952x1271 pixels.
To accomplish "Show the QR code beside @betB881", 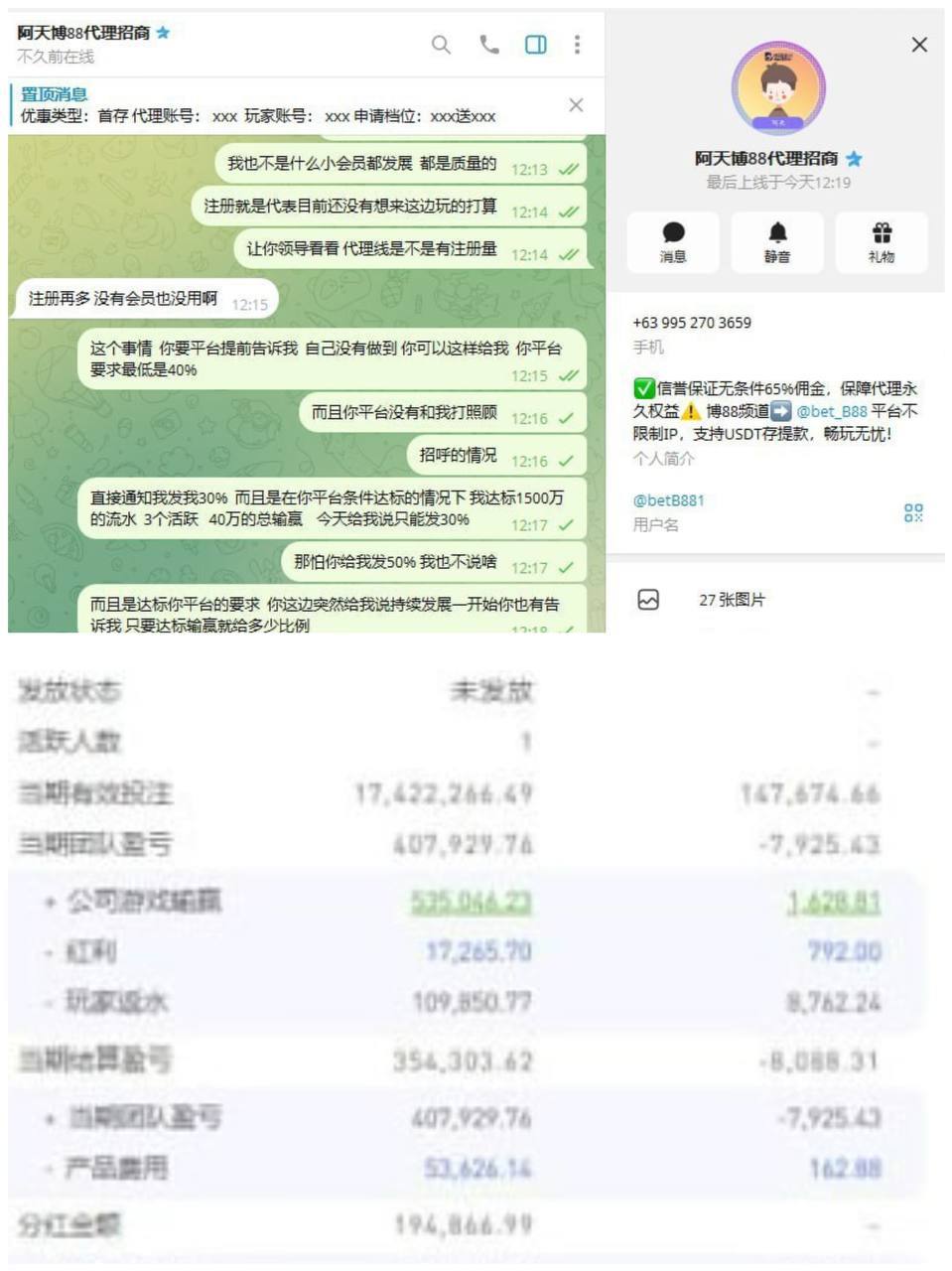I will [913, 511].
